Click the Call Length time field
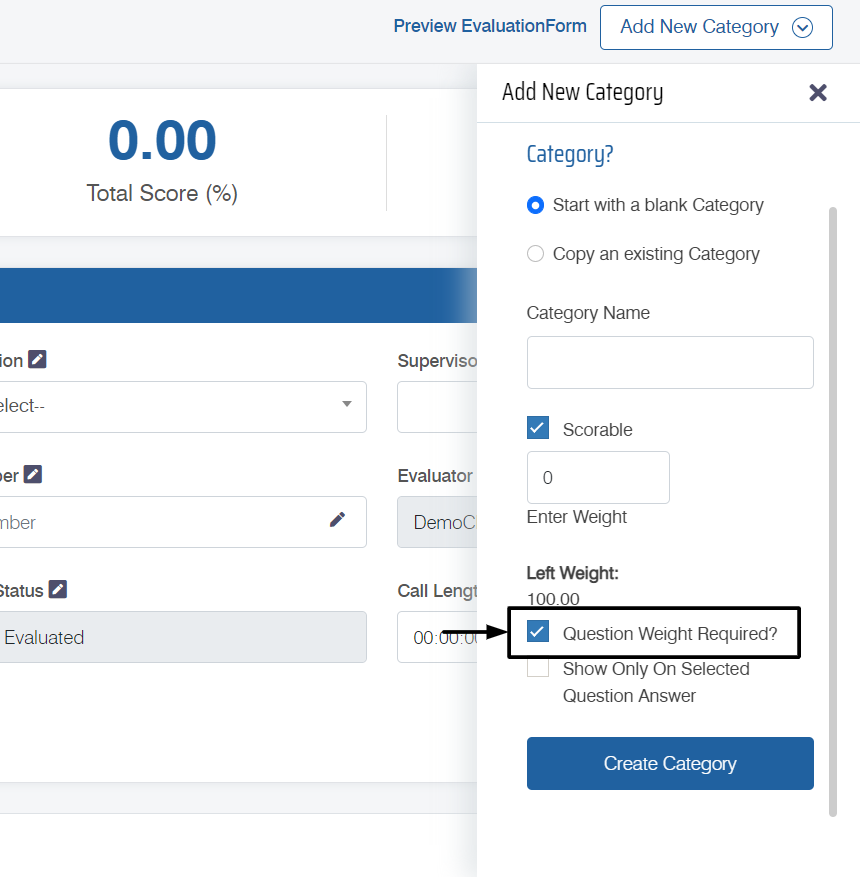 click(x=437, y=637)
